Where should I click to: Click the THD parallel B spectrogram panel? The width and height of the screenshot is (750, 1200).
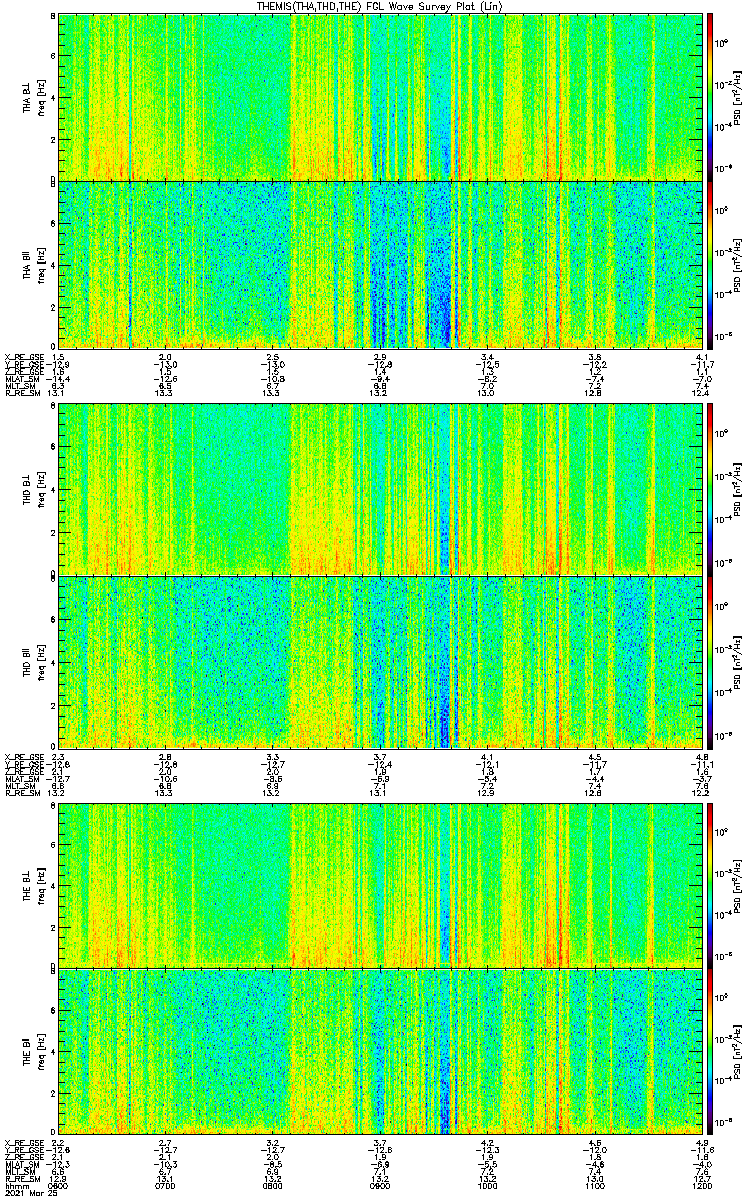click(x=380, y=661)
